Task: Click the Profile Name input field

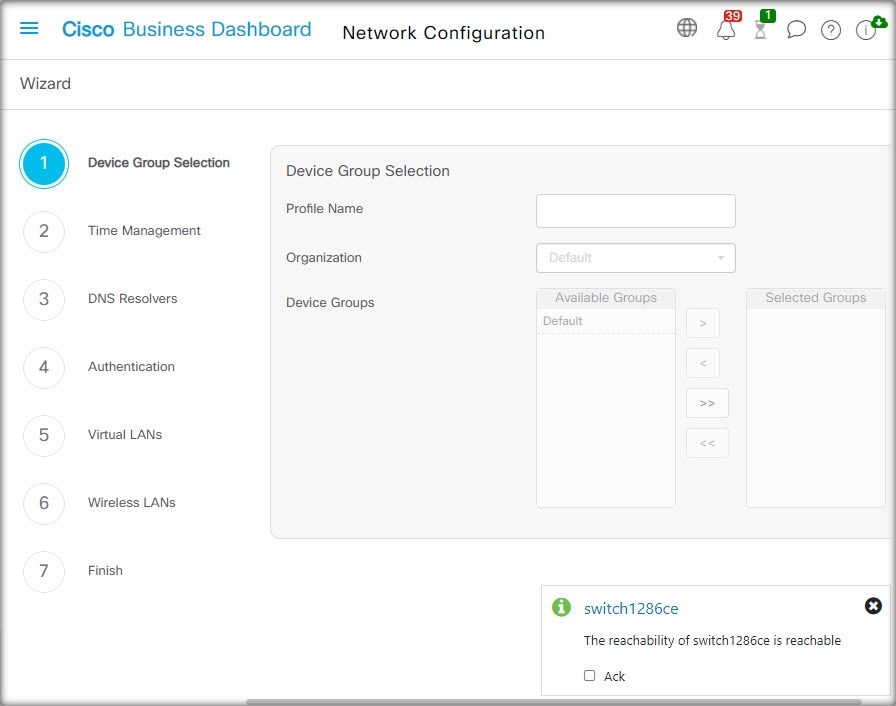Action: [x=635, y=211]
